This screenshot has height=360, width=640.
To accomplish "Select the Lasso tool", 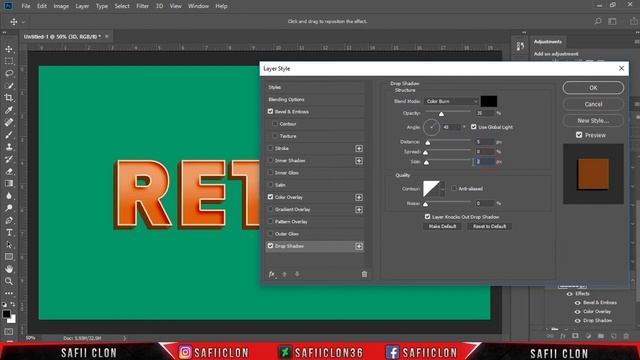I will pos(9,73).
